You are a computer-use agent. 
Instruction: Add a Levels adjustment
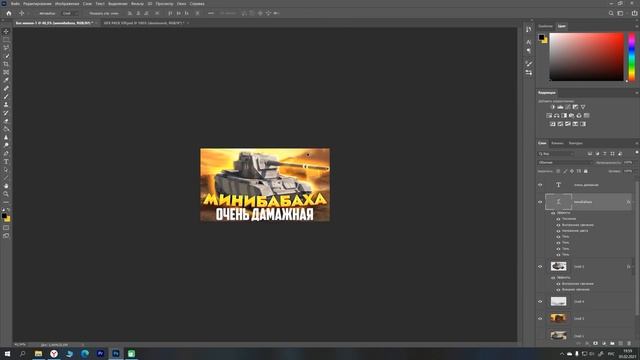pyautogui.click(x=560, y=107)
